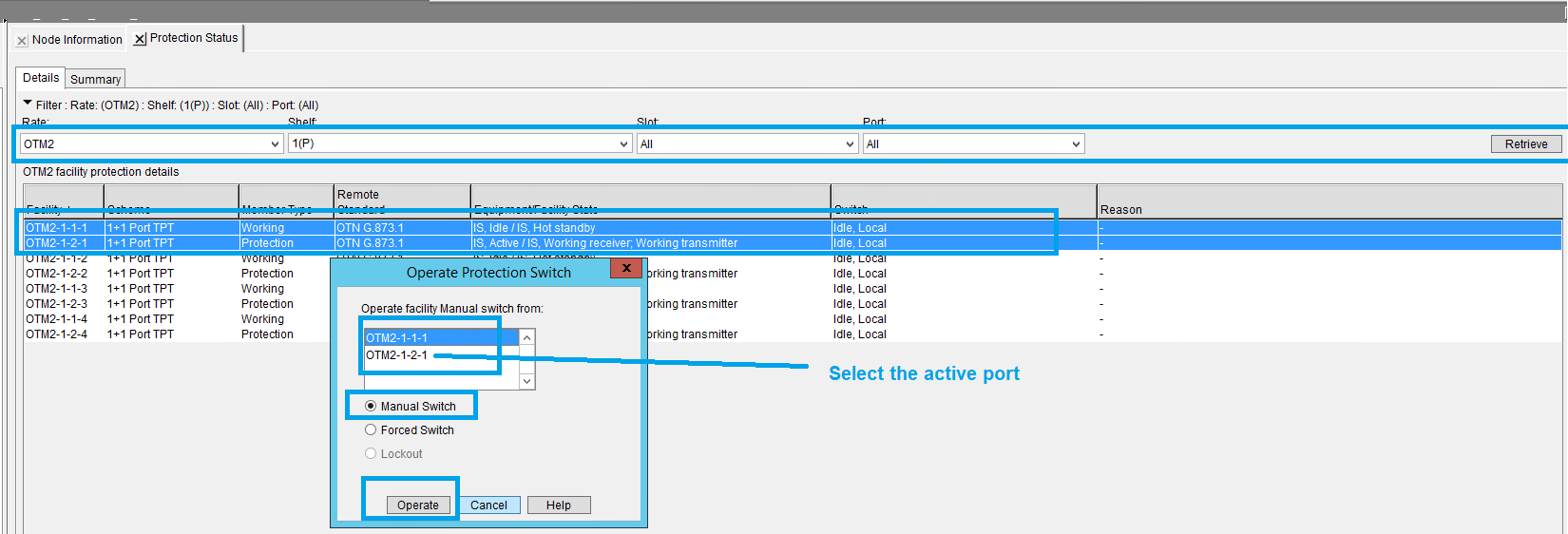1568x534 pixels.
Task: Select the Manual Switch radio button
Action: (371, 406)
